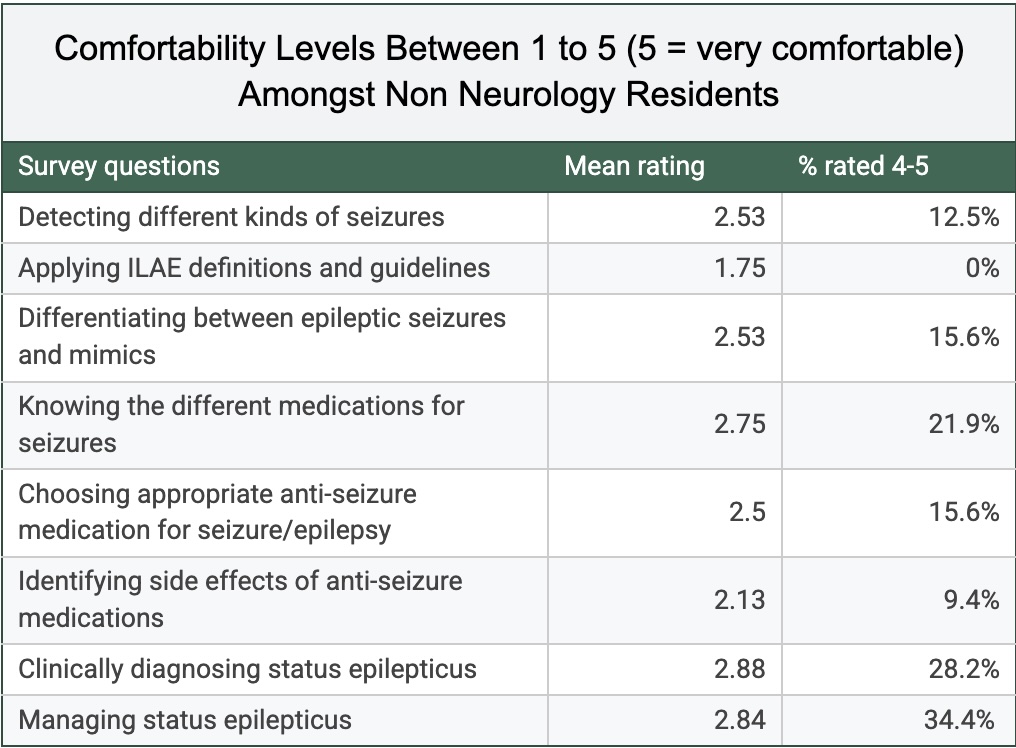Viewport: 1016px width, 748px height.
Task: Click the Applying ILAE definitions and guidelines cell
Action: point(254,268)
